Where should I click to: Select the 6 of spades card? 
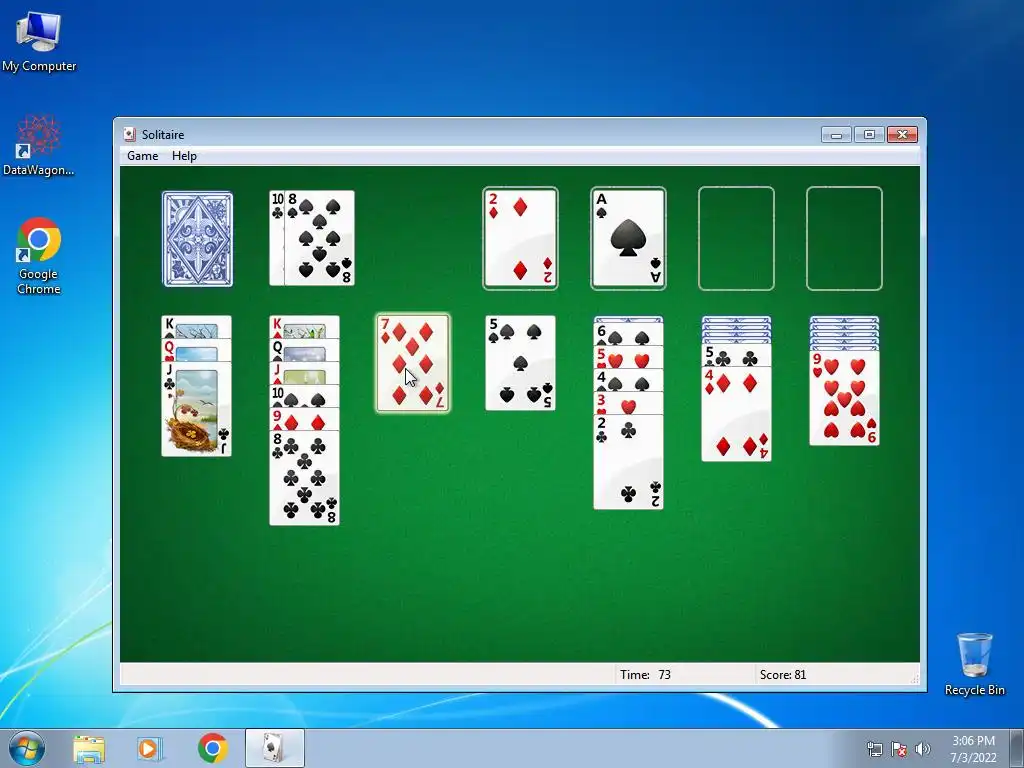[628, 334]
